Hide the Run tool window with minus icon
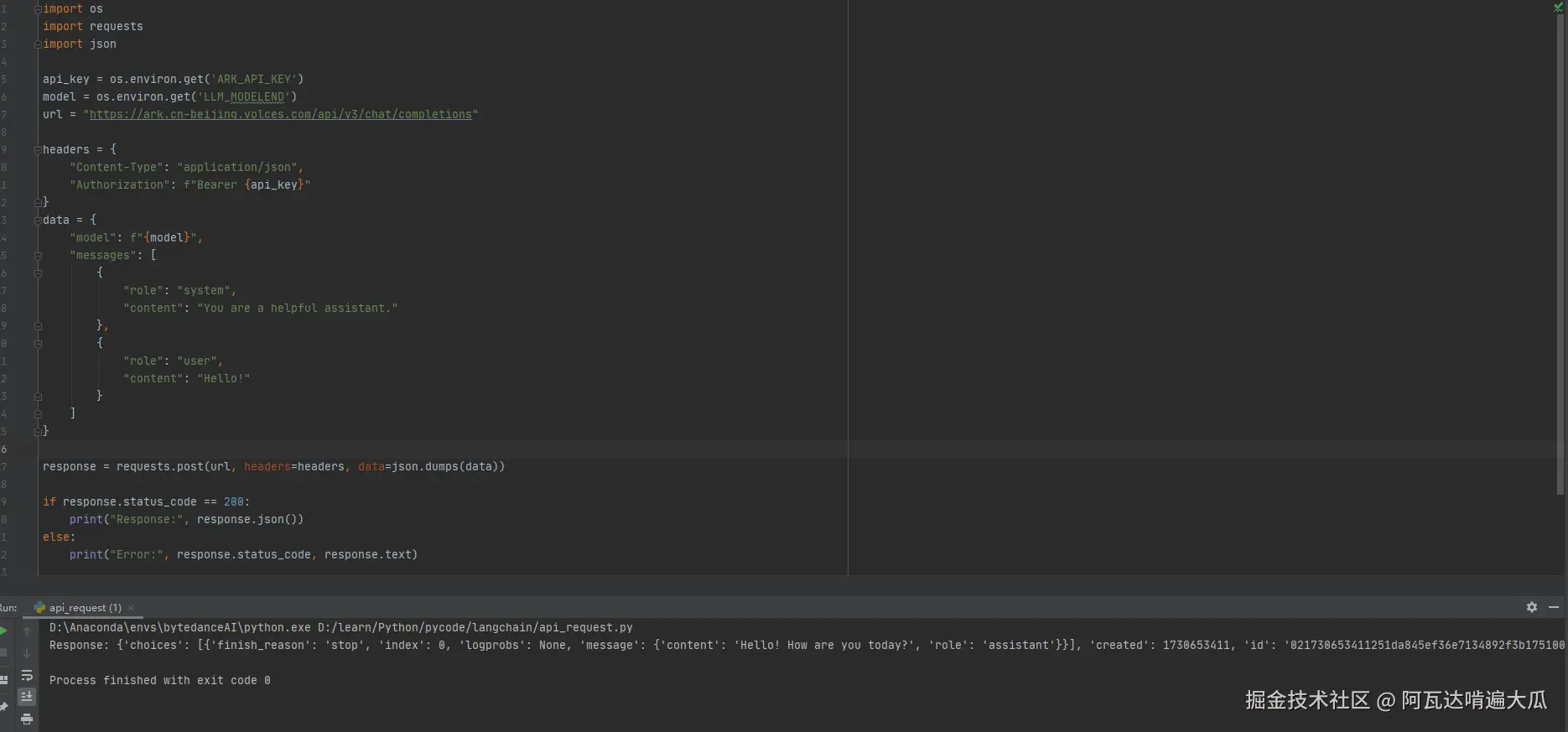 click(x=1554, y=607)
